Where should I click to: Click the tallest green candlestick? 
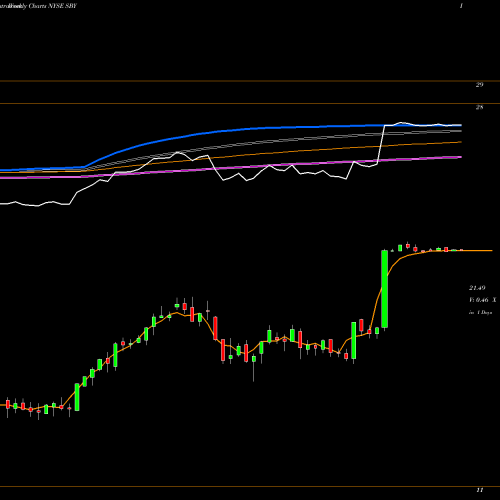click(385, 289)
